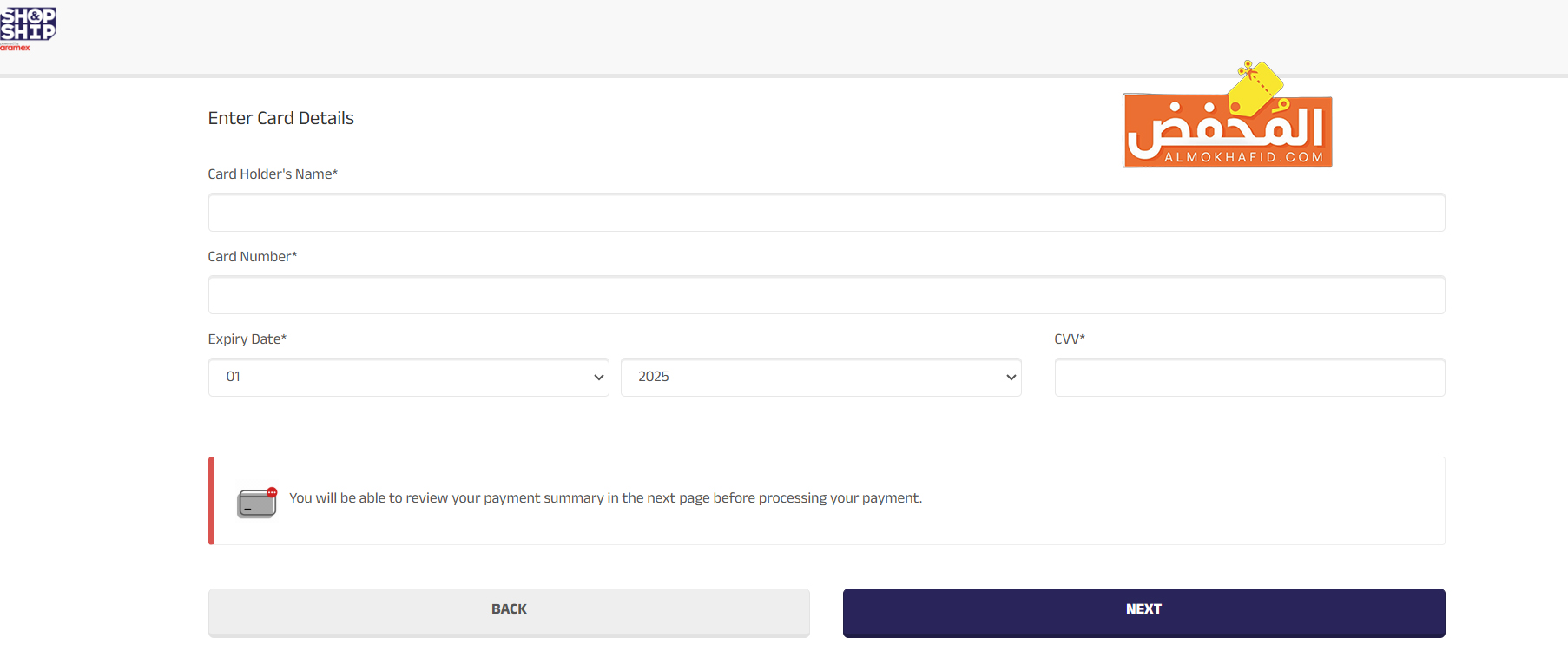Image resolution: width=1568 pixels, height=671 pixels.
Task: Click the "Expiry Date" label
Action: point(247,339)
